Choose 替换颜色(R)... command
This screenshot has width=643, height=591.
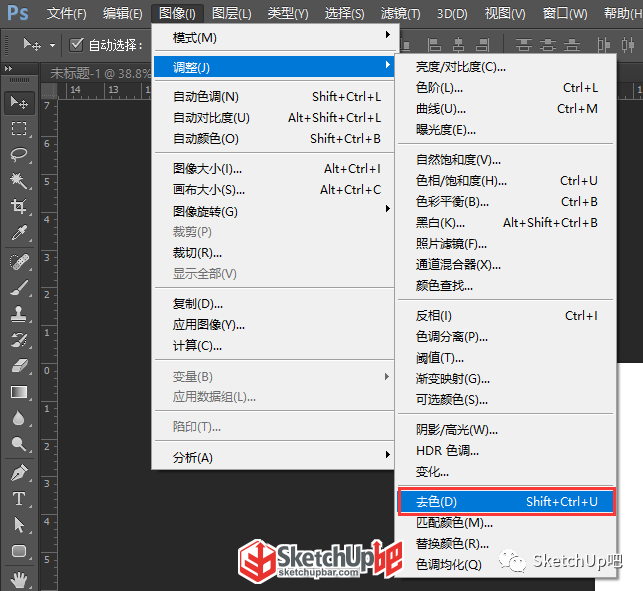pos(505,544)
